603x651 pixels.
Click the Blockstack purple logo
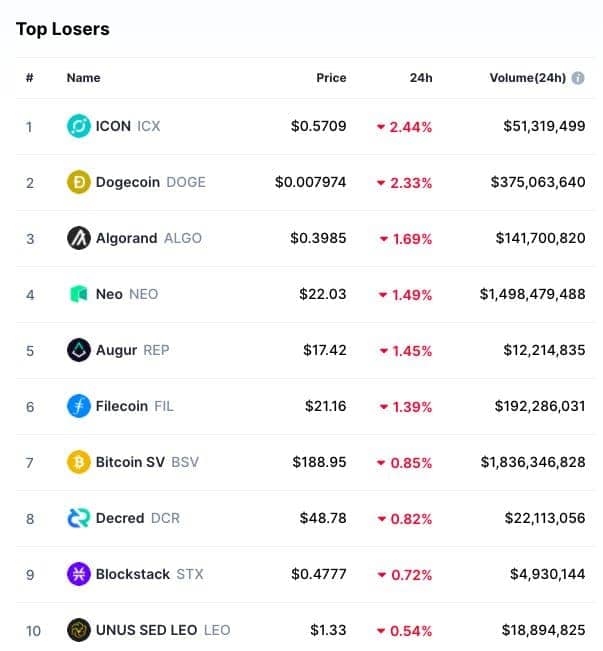click(78, 574)
